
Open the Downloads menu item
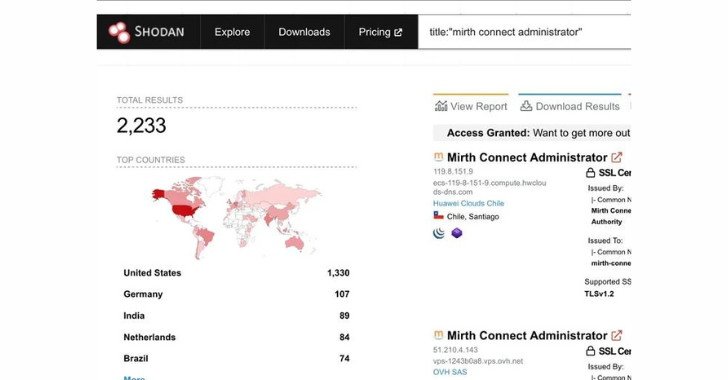tap(304, 32)
